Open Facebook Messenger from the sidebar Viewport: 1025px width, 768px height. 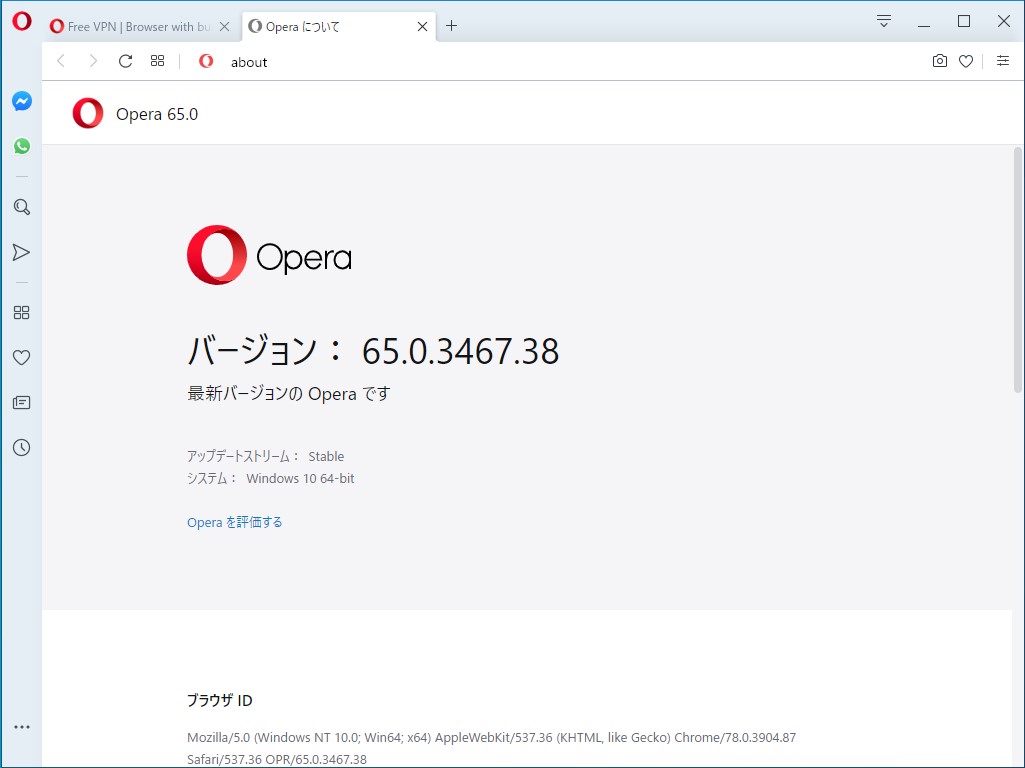pos(21,100)
